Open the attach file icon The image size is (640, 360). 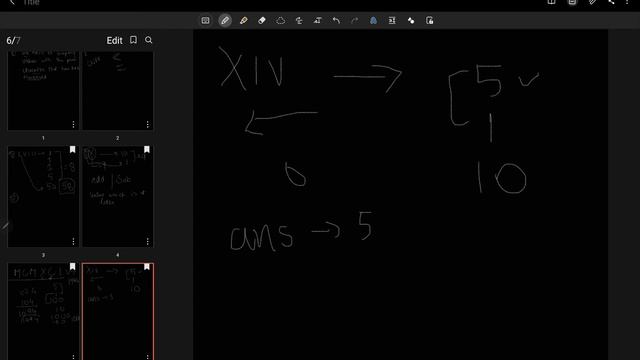click(x=592, y=2)
